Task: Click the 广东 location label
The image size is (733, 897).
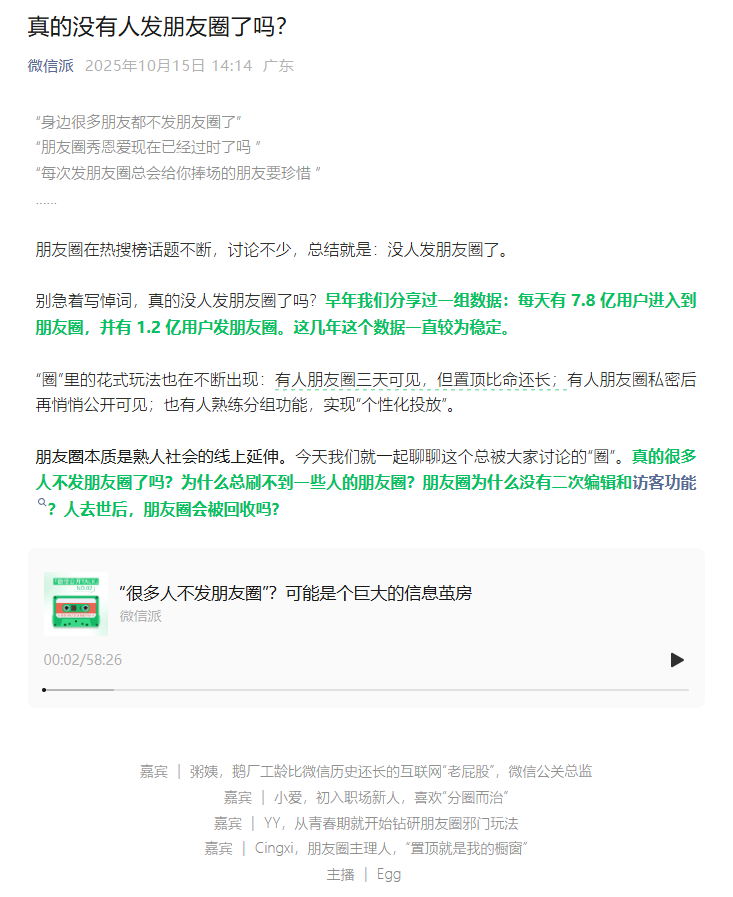Action: 279,66
